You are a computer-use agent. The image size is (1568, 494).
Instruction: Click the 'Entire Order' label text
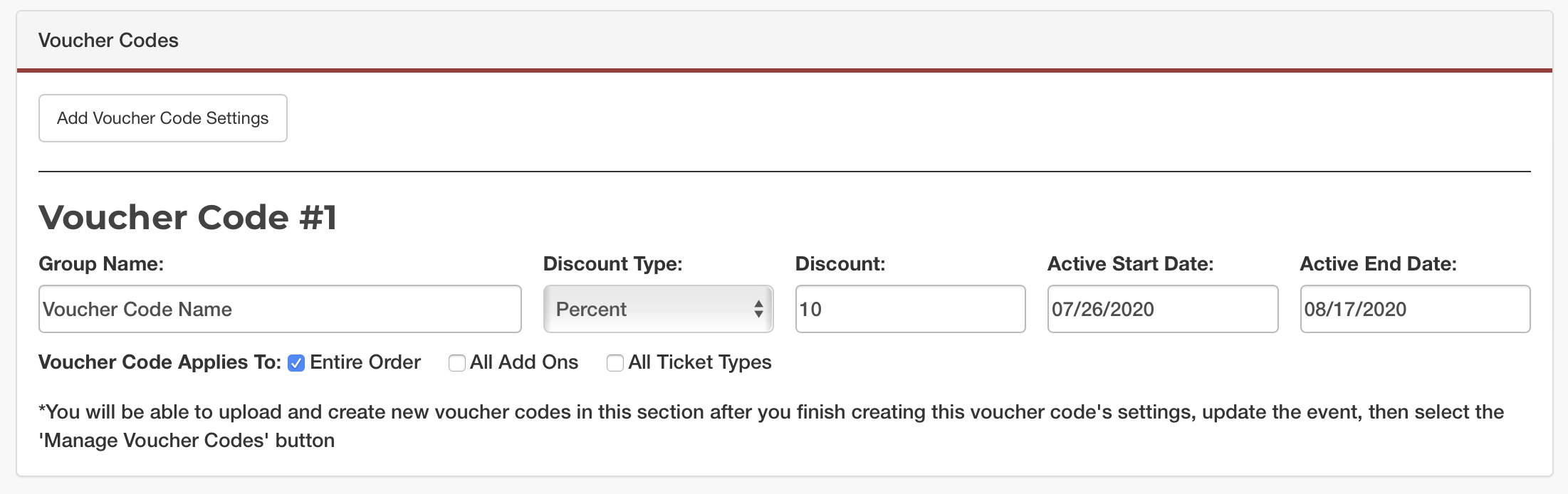(365, 362)
